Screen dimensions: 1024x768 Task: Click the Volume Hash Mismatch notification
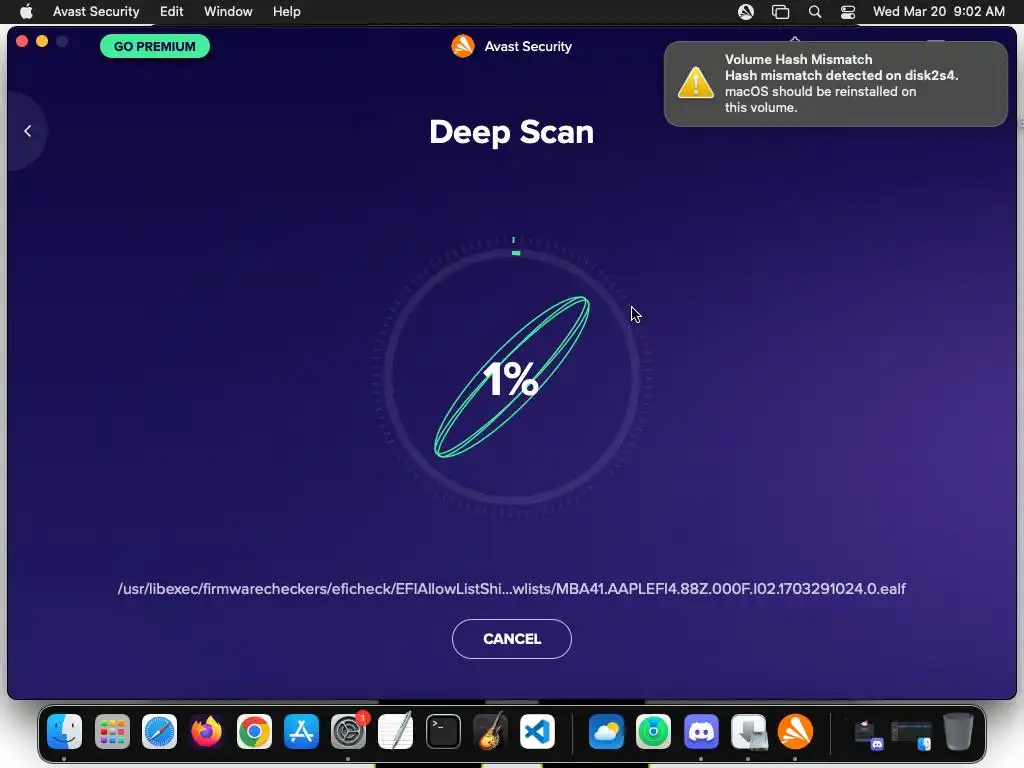click(835, 84)
